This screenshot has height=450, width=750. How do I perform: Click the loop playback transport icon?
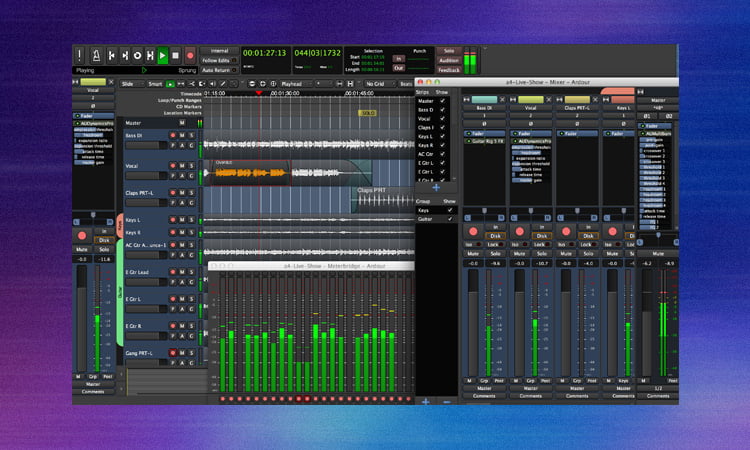(x=138, y=56)
